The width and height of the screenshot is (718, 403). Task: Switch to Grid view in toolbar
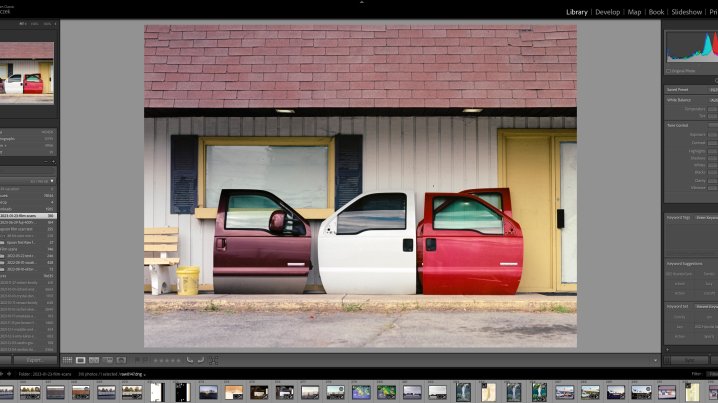tap(68, 360)
